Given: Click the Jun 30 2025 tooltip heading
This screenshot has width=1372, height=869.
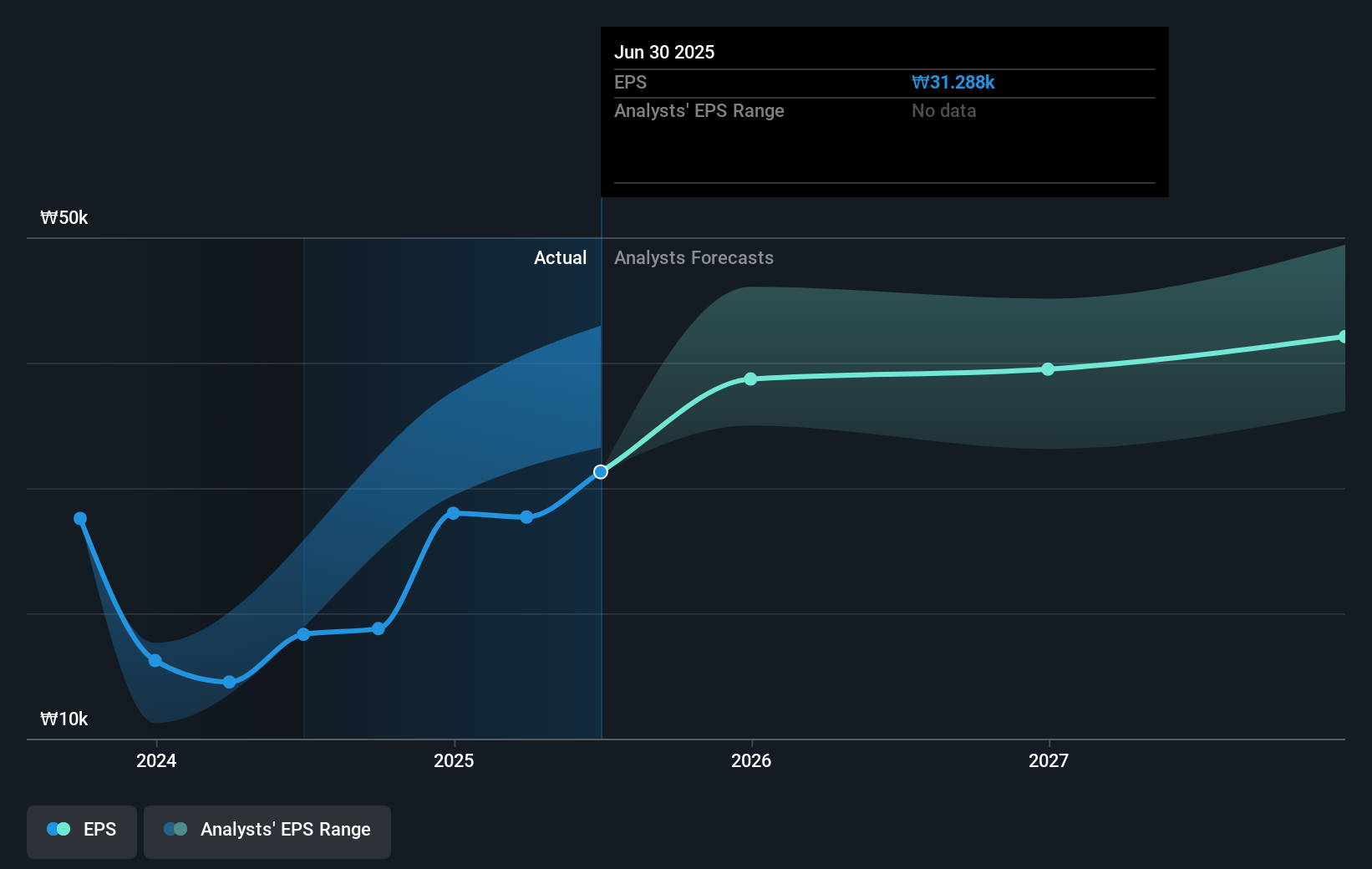Looking at the screenshot, I should [x=664, y=52].
